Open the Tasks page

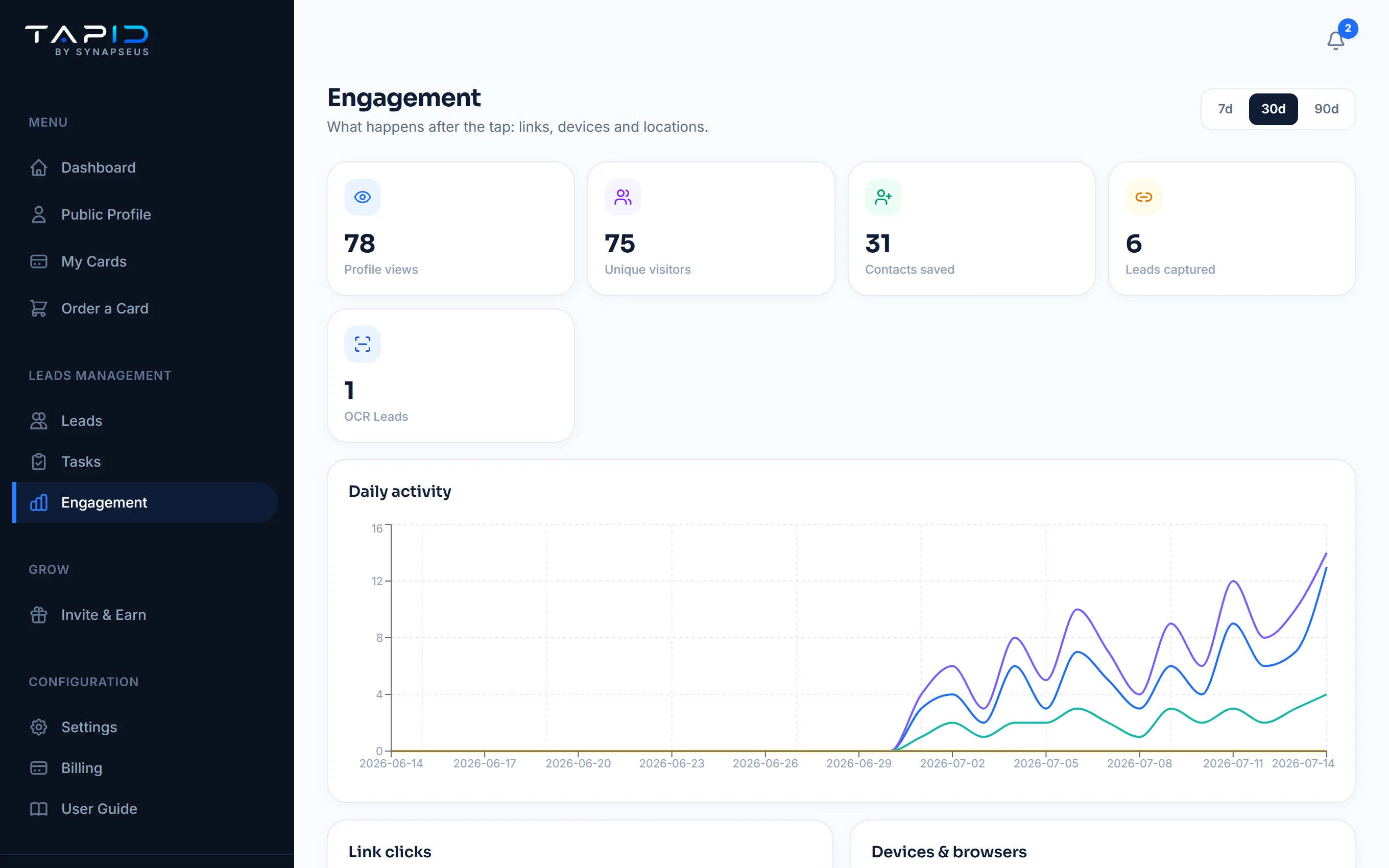coord(145,462)
